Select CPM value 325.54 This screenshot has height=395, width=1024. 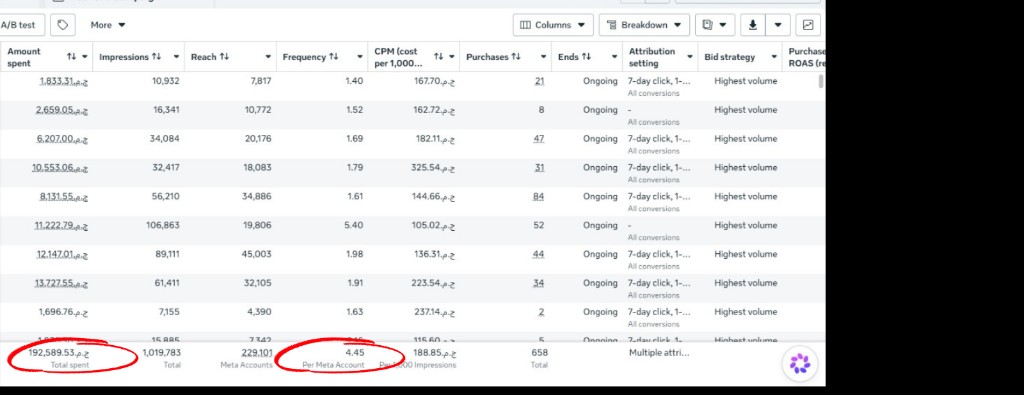coord(434,168)
